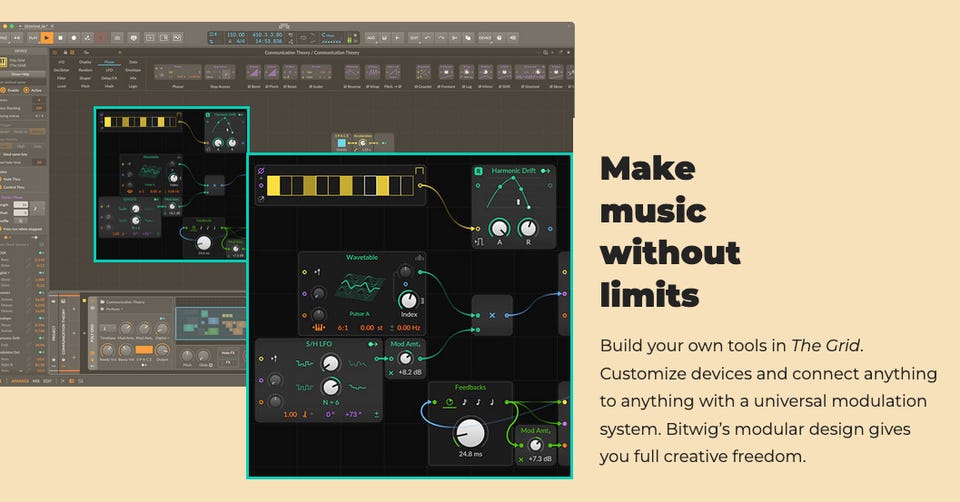Switch to the ARRANGE view in bottom bar
This screenshot has height=502, width=960.
tap(20, 381)
